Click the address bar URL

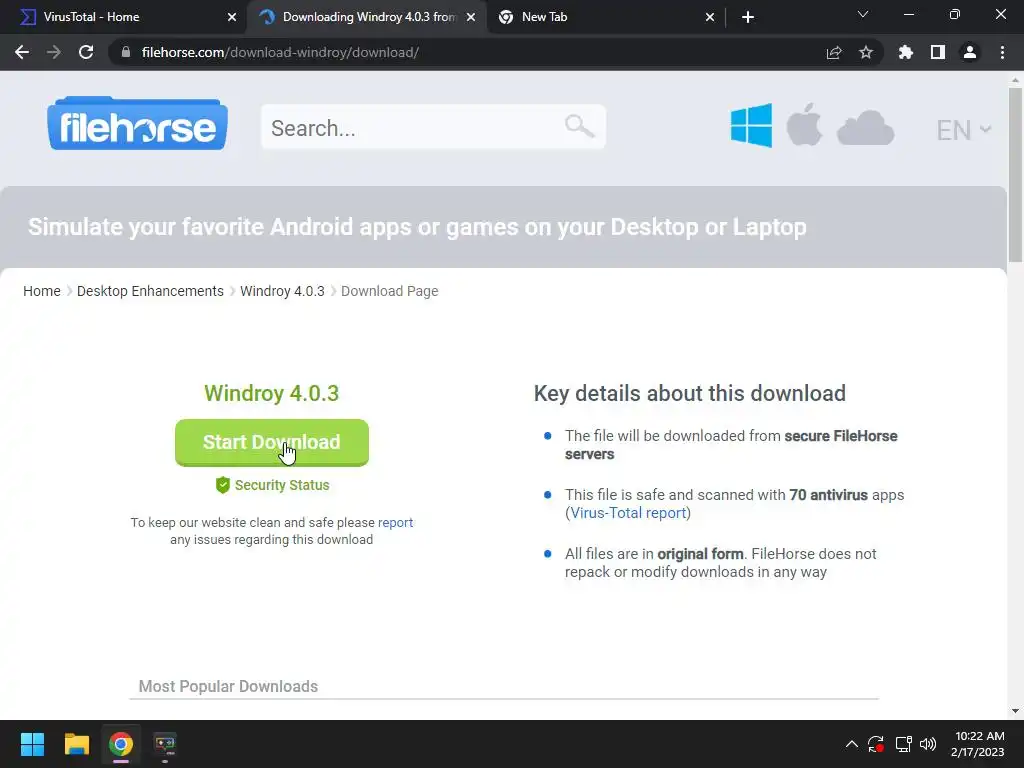point(280,52)
